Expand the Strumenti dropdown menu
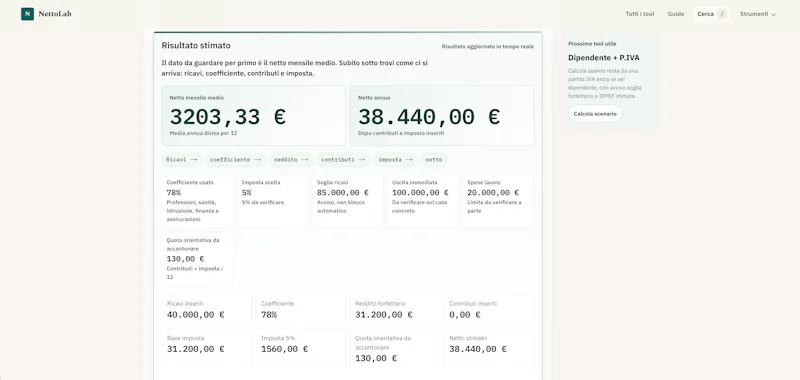 [x=758, y=14]
